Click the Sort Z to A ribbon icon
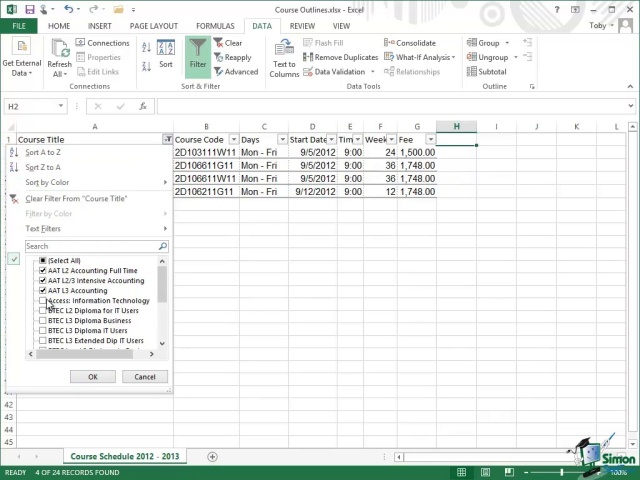Screen dimensions: 640x480 click(147, 66)
